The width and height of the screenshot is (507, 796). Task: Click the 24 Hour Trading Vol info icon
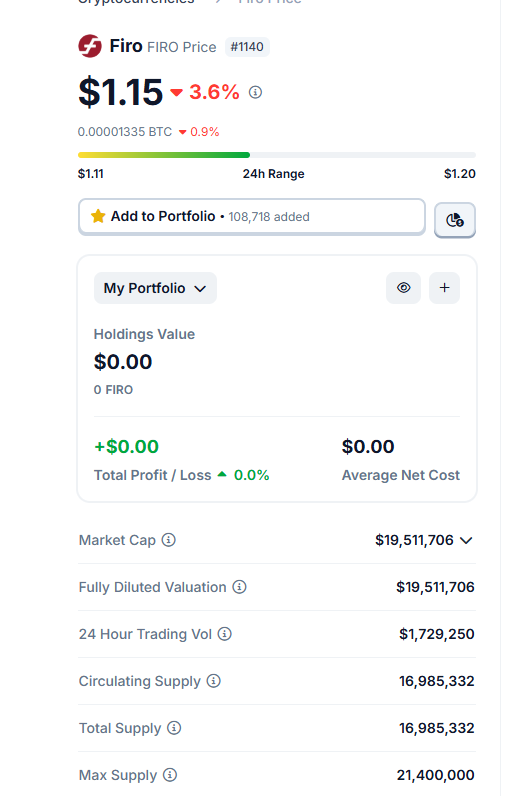224,634
